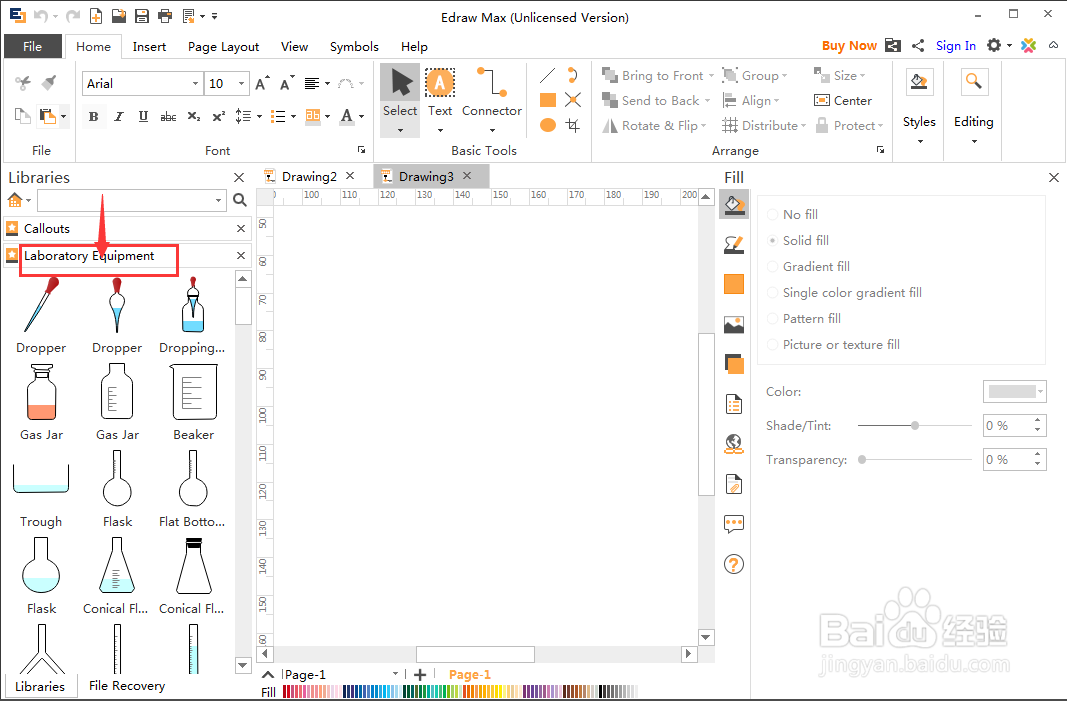Click the Cut scissors icon
The width and height of the screenshot is (1067, 701).
22,83
